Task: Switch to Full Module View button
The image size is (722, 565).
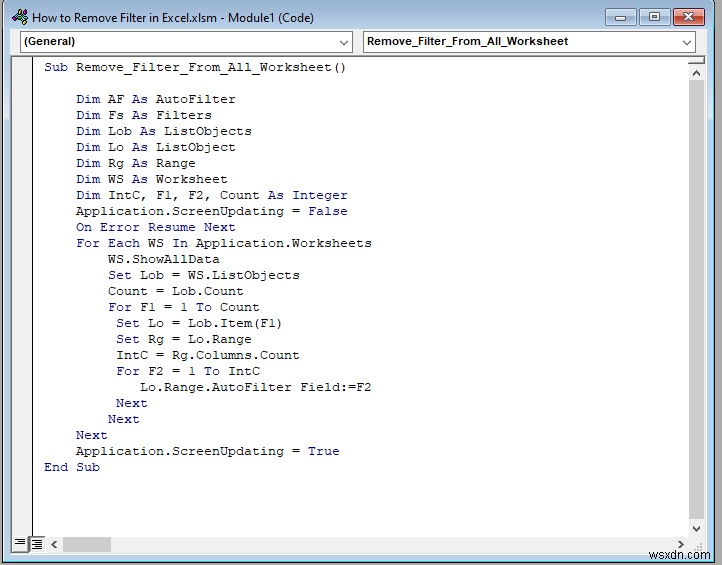Action: (x=36, y=544)
